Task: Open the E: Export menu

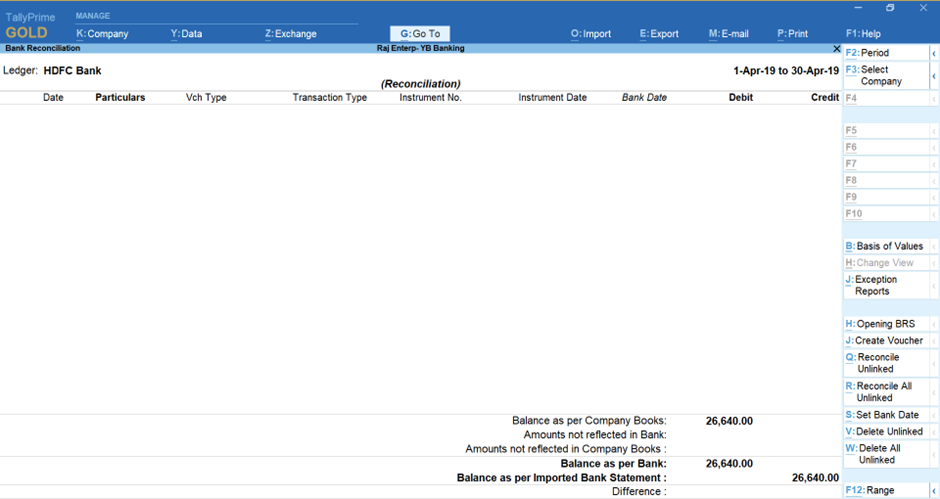Action: coord(659,34)
